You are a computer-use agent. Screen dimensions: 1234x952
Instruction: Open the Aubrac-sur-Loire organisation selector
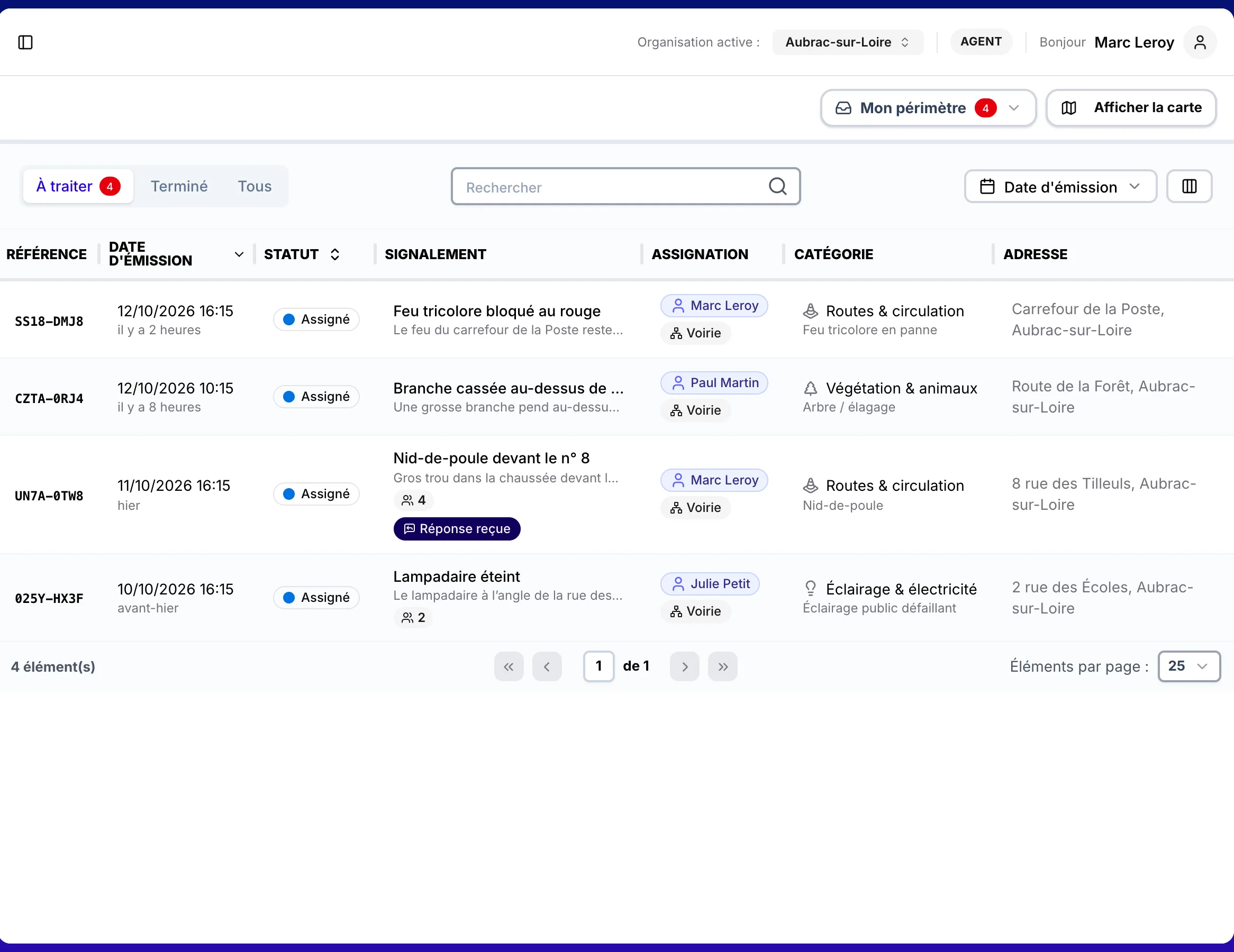pyautogui.click(x=848, y=42)
